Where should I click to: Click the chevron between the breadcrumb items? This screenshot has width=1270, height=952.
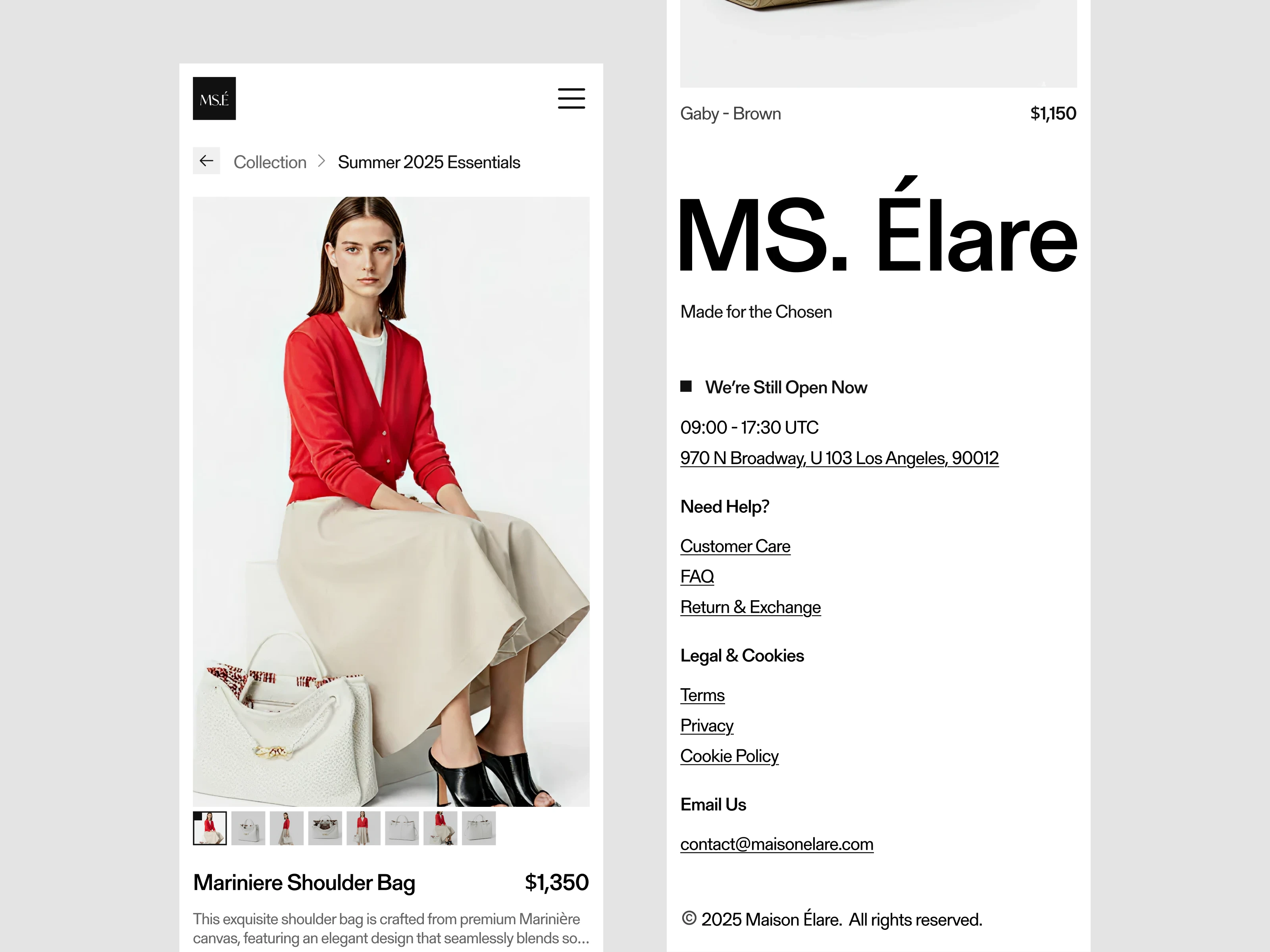point(321,161)
